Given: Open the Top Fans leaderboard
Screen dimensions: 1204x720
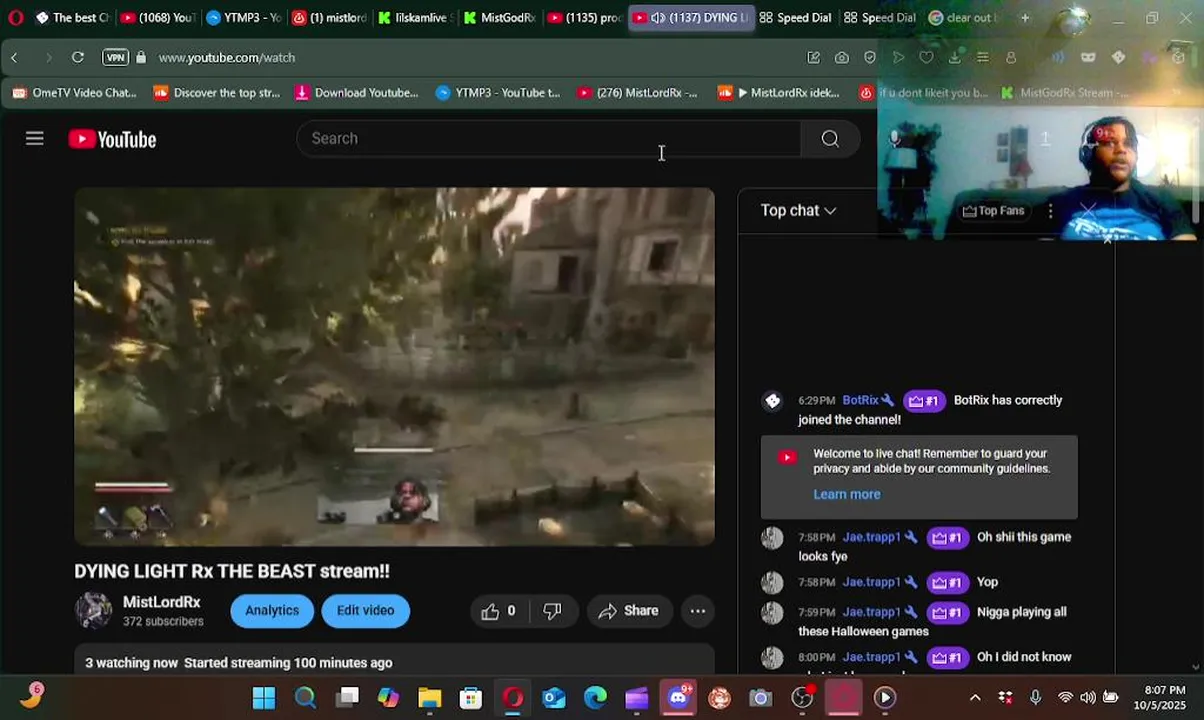Looking at the screenshot, I should point(993,211).
